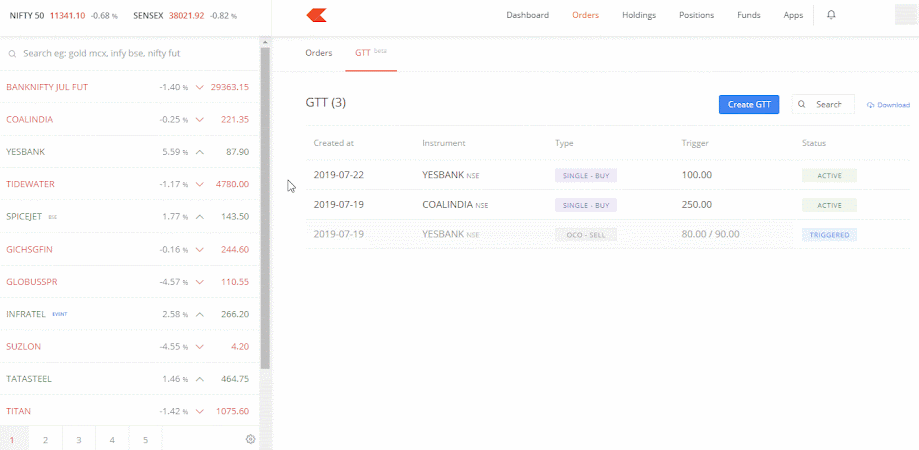Viewport: 919px width, 450px height.
Task: Click up arrow beside YESBANK watchlist row
Action: click(x=200, y=152)
